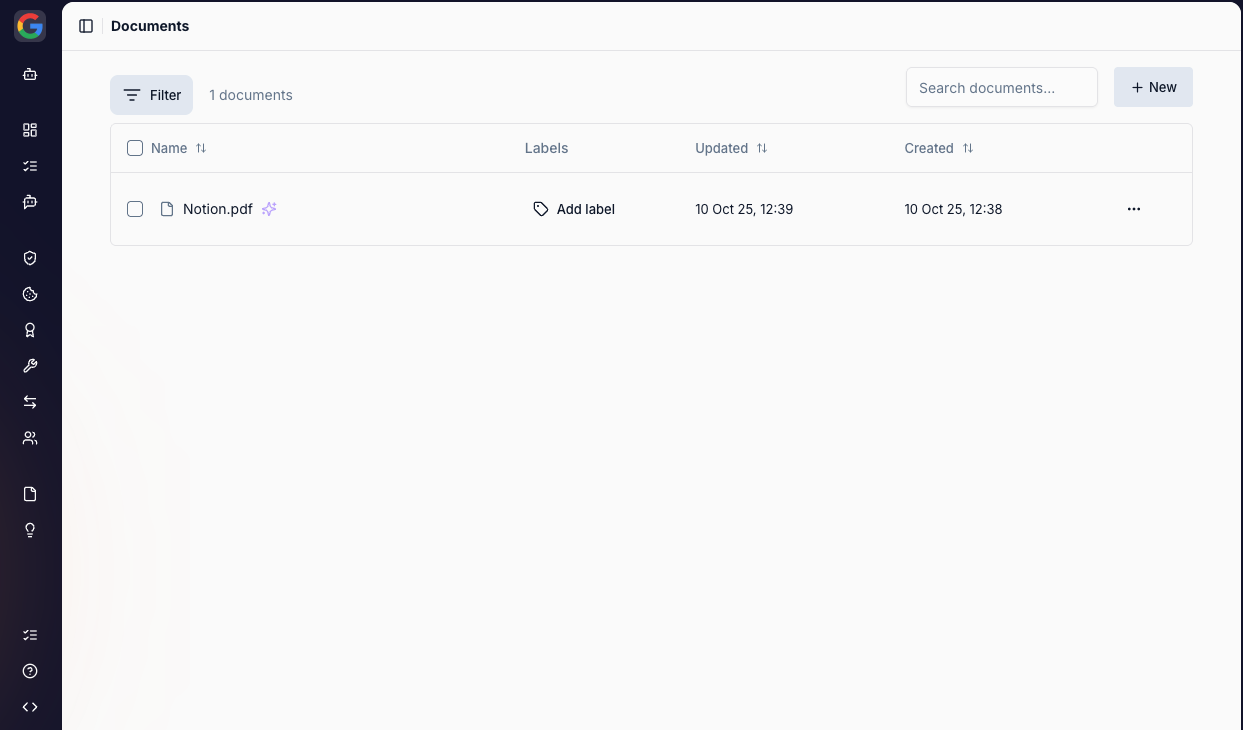Open the code brackets icon at sidebar bottom
The image size is (1243, 730).
[x=30, y=707]
